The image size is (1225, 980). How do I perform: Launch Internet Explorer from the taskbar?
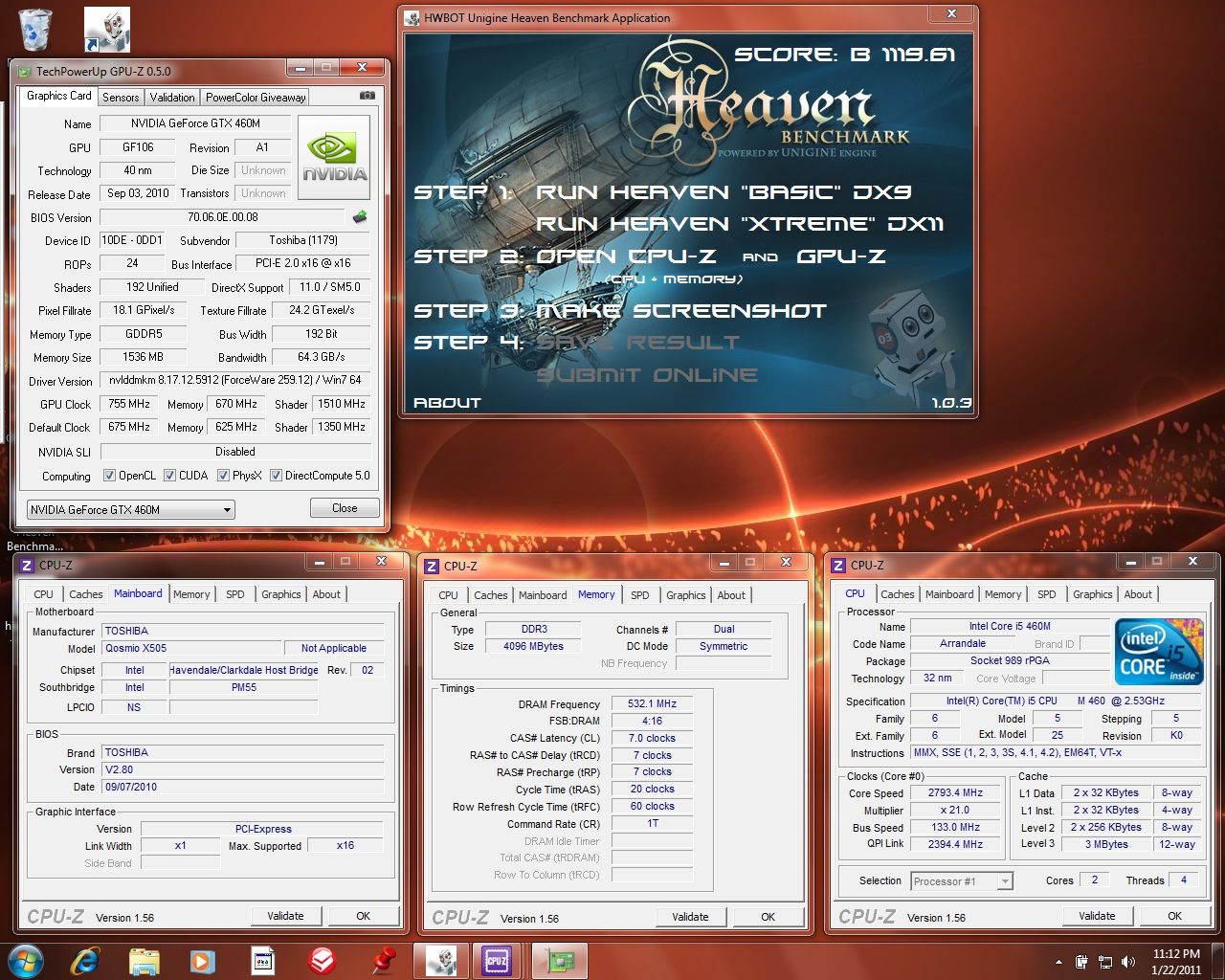(86, 960)
